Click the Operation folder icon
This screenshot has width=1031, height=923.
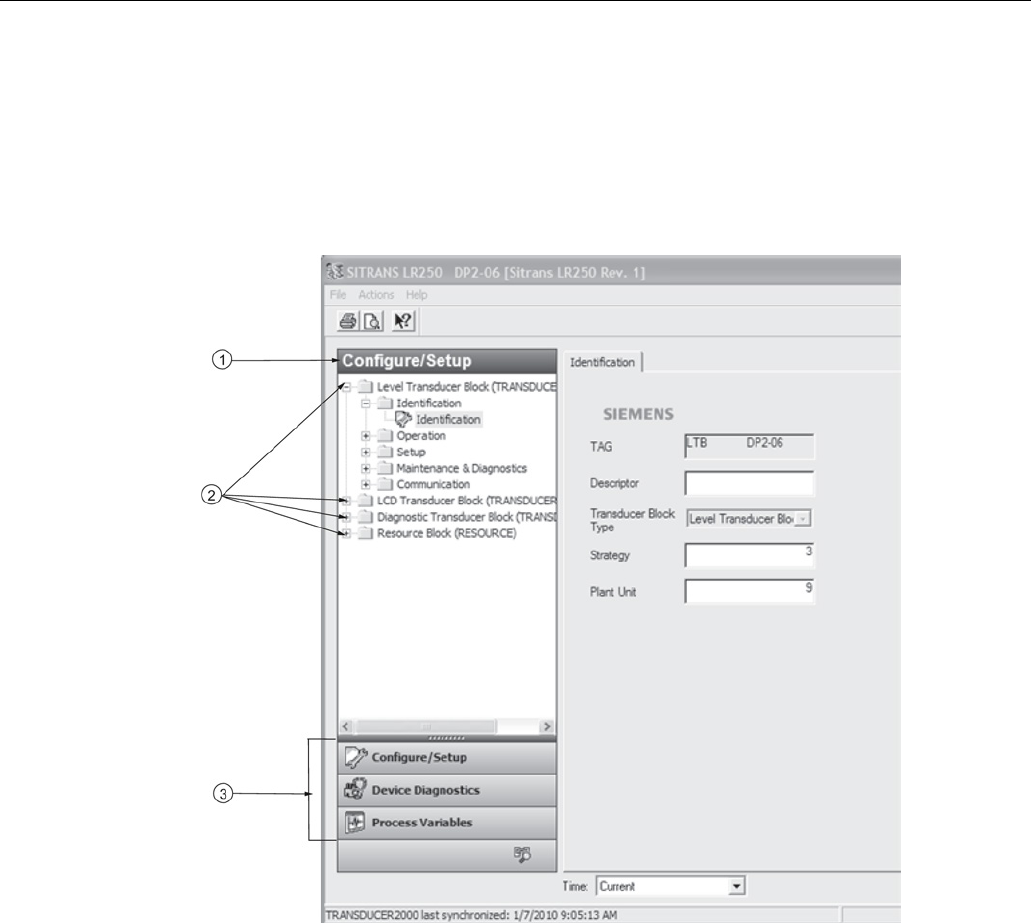(x=385, y=436)
